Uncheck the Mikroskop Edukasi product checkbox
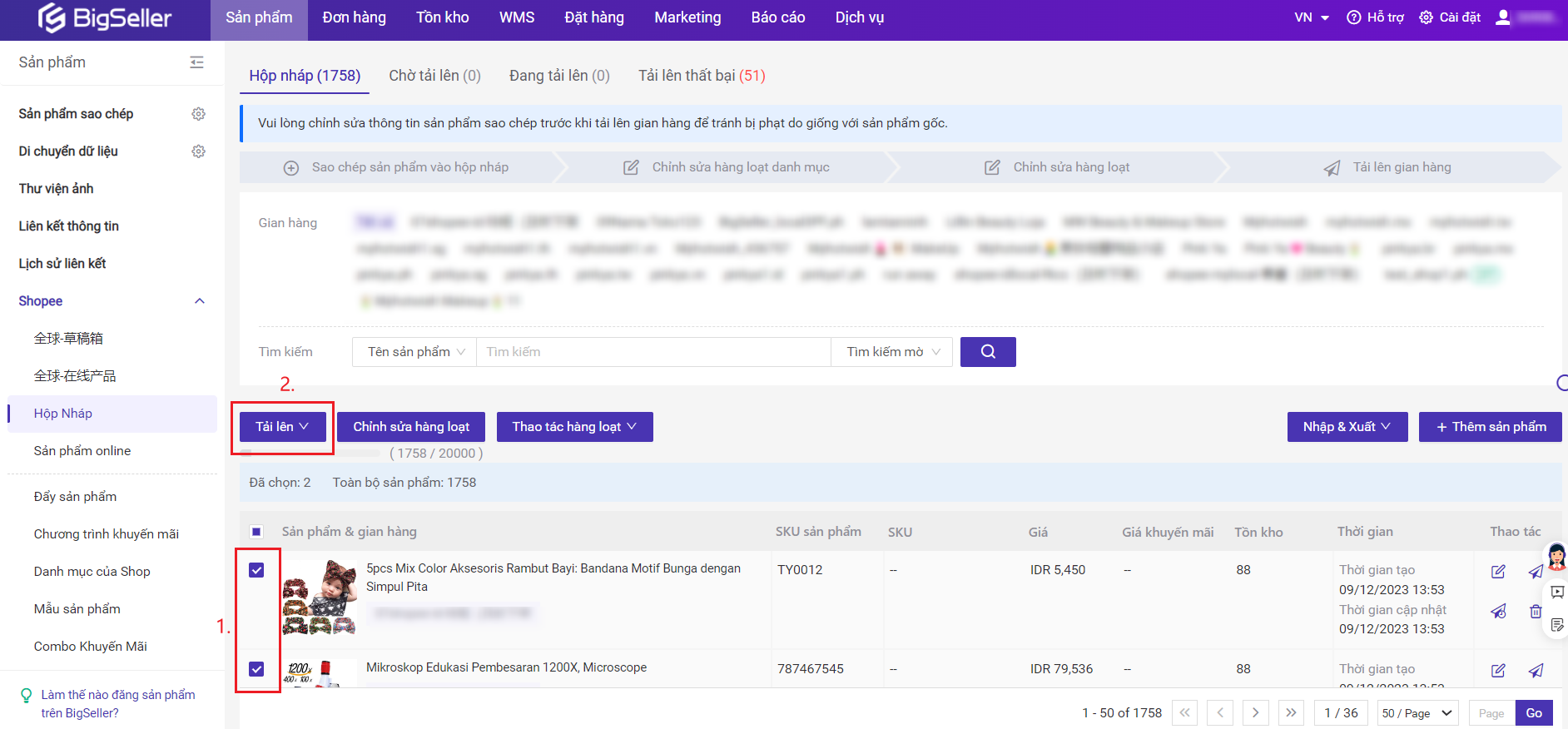Image resolution: width=1568 pixels, height=729 pixels. tap(256, 669)
